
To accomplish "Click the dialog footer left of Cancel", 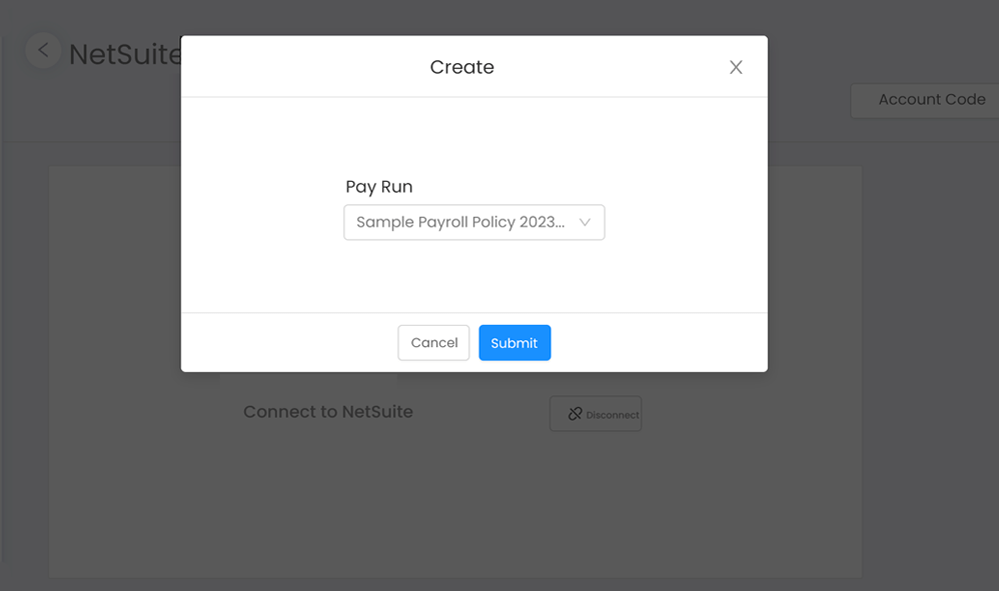I will point(290,343).
